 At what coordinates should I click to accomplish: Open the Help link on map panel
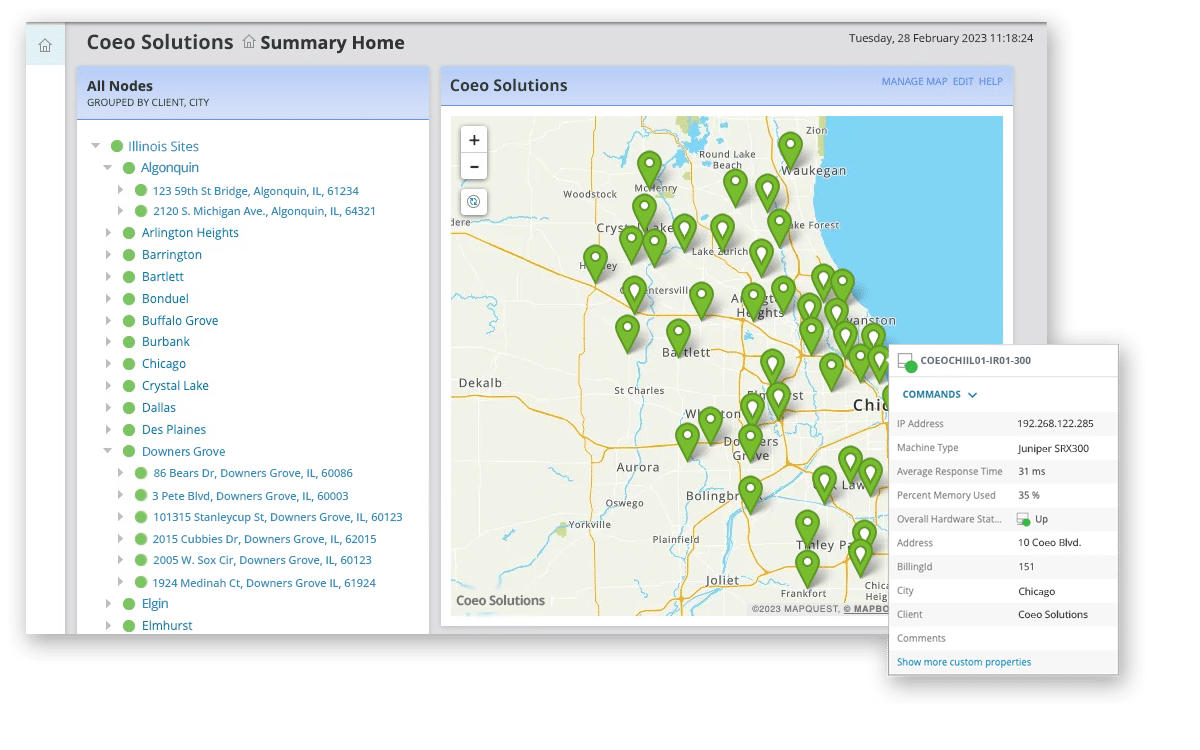991,82
